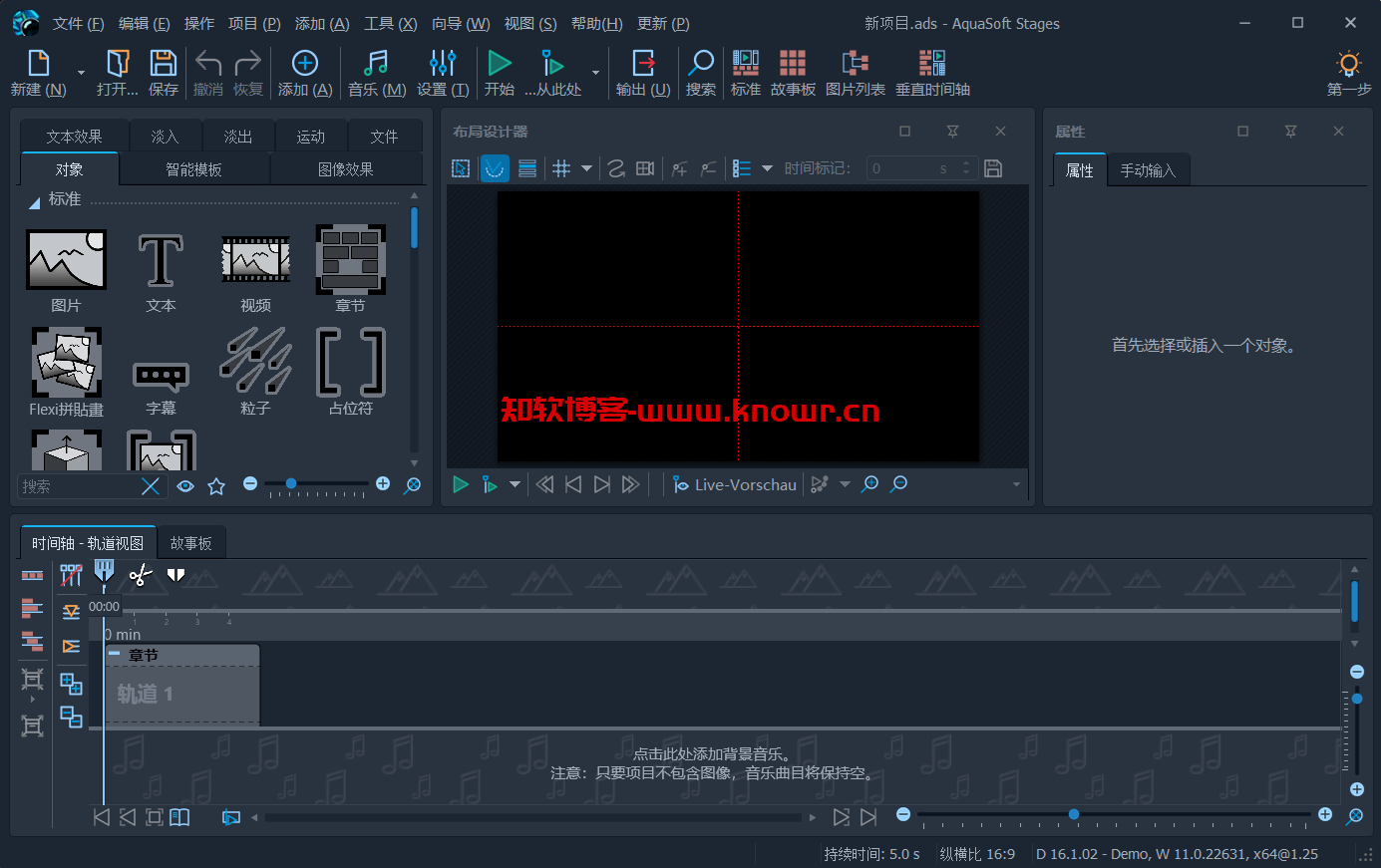Save the project with 保存 icon
1381x868 pixels.
[x=164, y=64]
